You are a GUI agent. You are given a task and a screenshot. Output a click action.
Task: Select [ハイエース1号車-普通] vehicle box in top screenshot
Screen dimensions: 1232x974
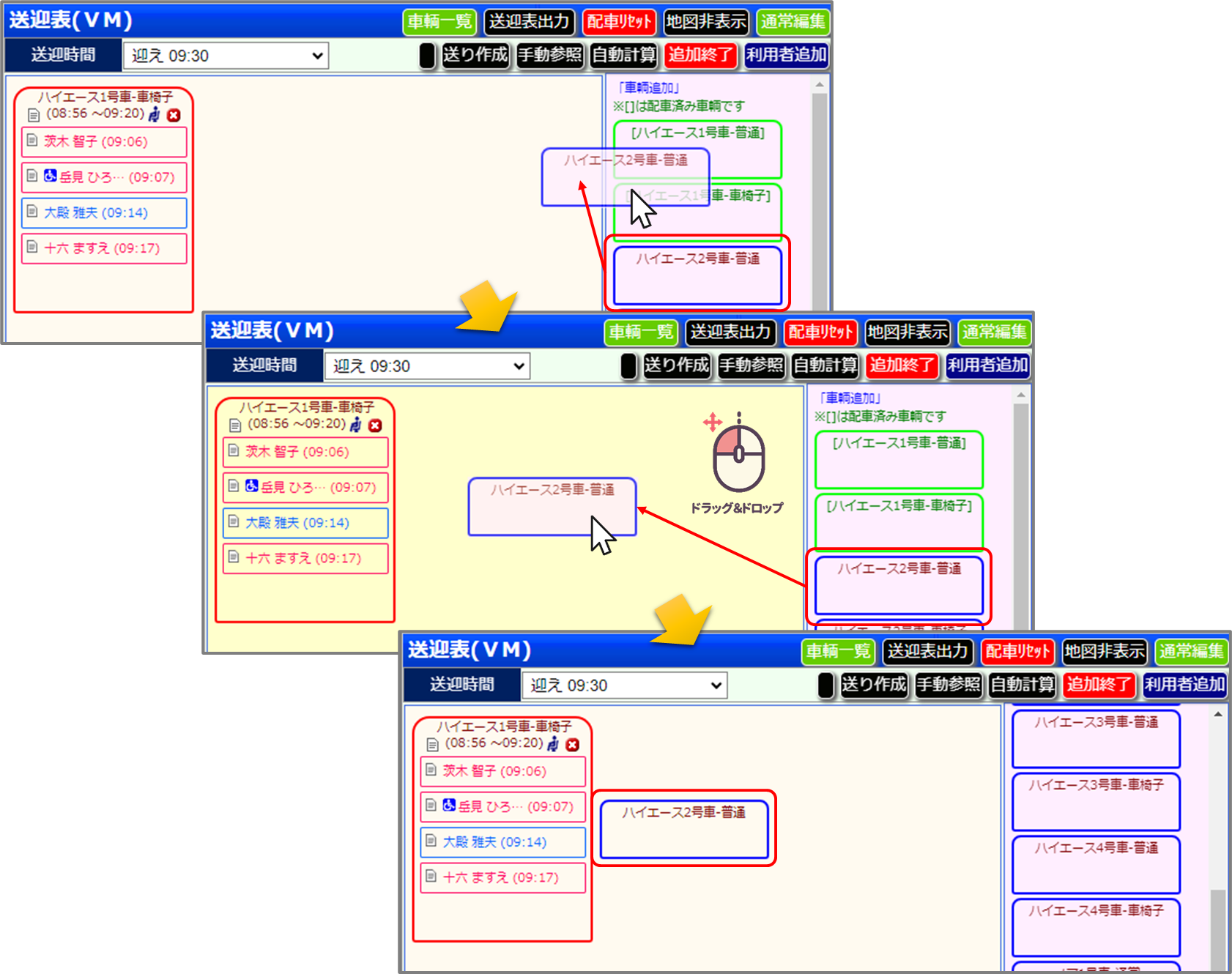click(x=697, y=149)
